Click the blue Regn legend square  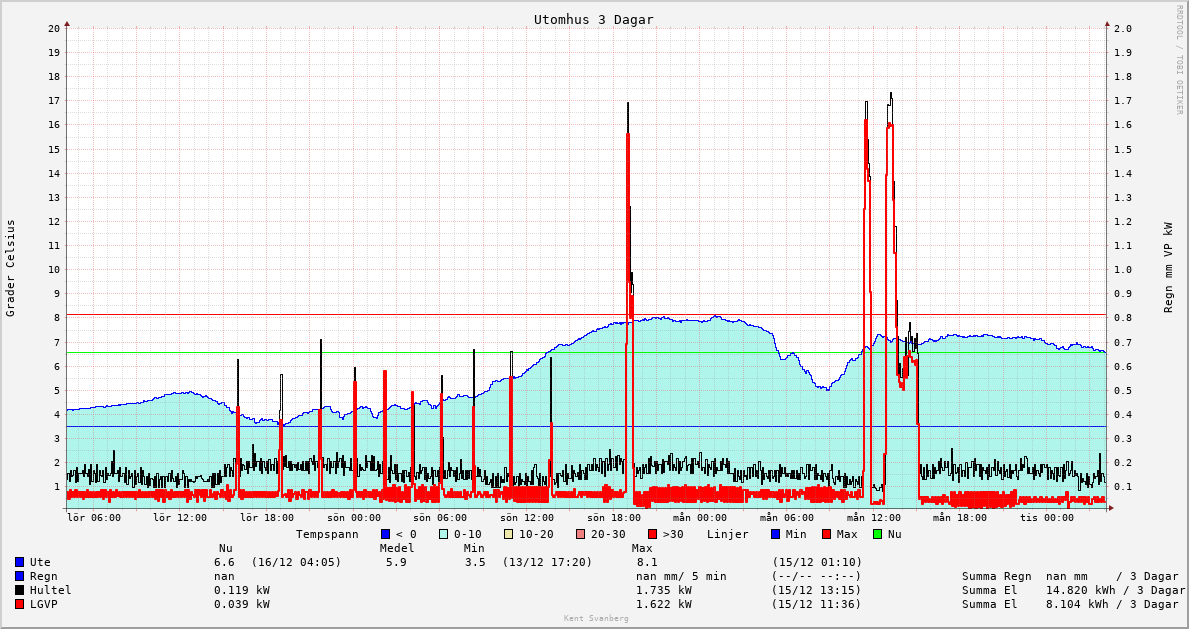click(x=19, y=576)
